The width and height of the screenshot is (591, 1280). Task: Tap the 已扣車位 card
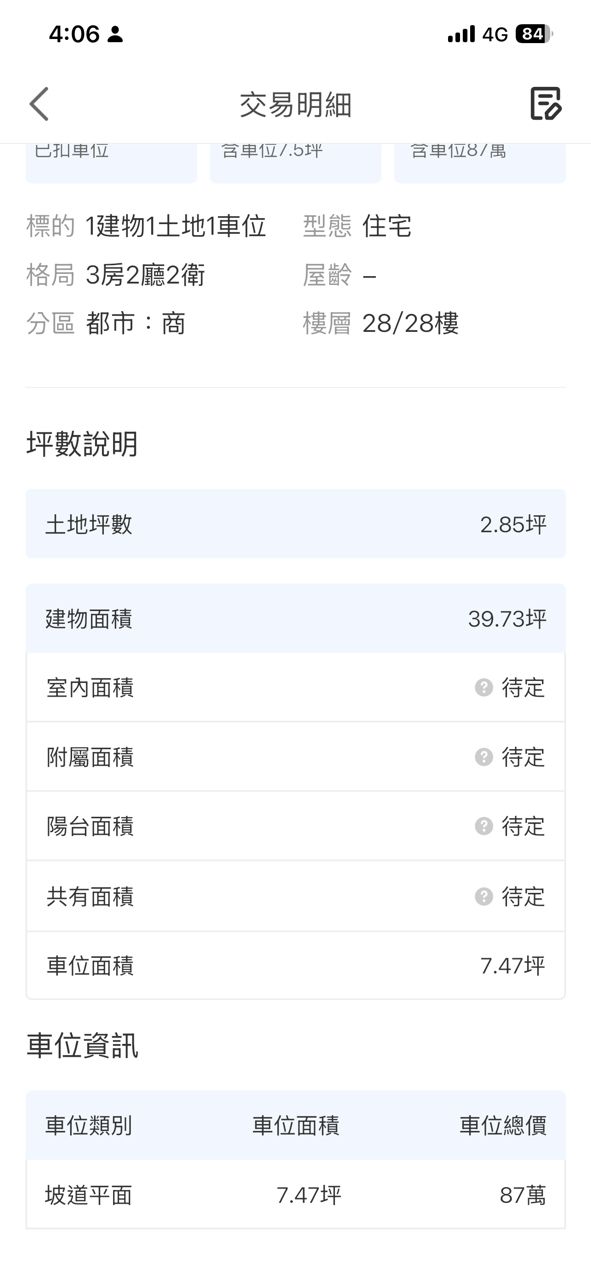(111, 163)
